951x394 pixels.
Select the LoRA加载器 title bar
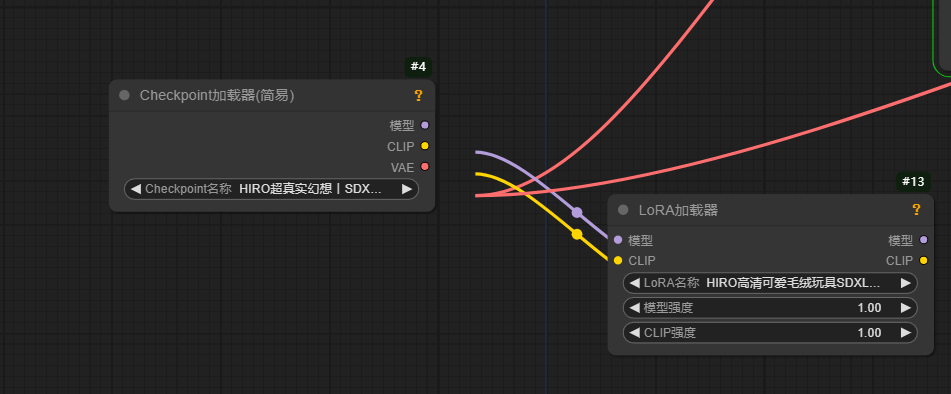click(770, 210)
